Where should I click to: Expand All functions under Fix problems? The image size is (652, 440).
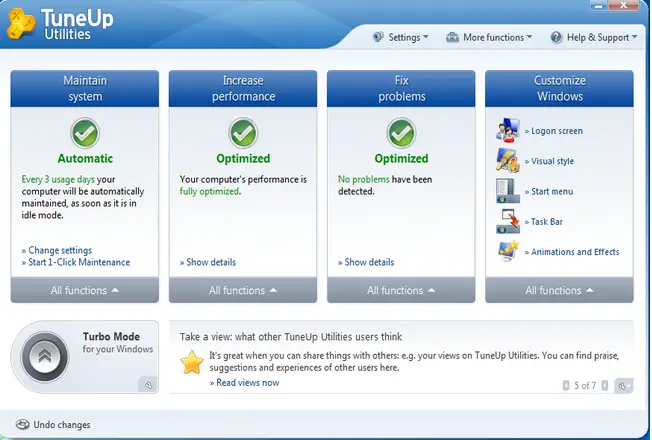pos(401,290)
